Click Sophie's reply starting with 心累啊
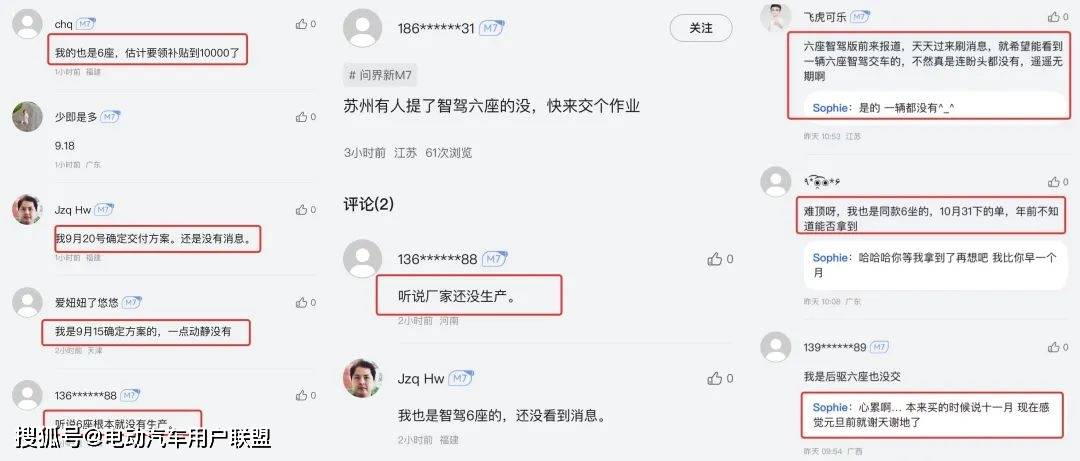Image resolution: width=1080 pixels, height=461 pixels. pyautogui.click(x=931, y=415)
